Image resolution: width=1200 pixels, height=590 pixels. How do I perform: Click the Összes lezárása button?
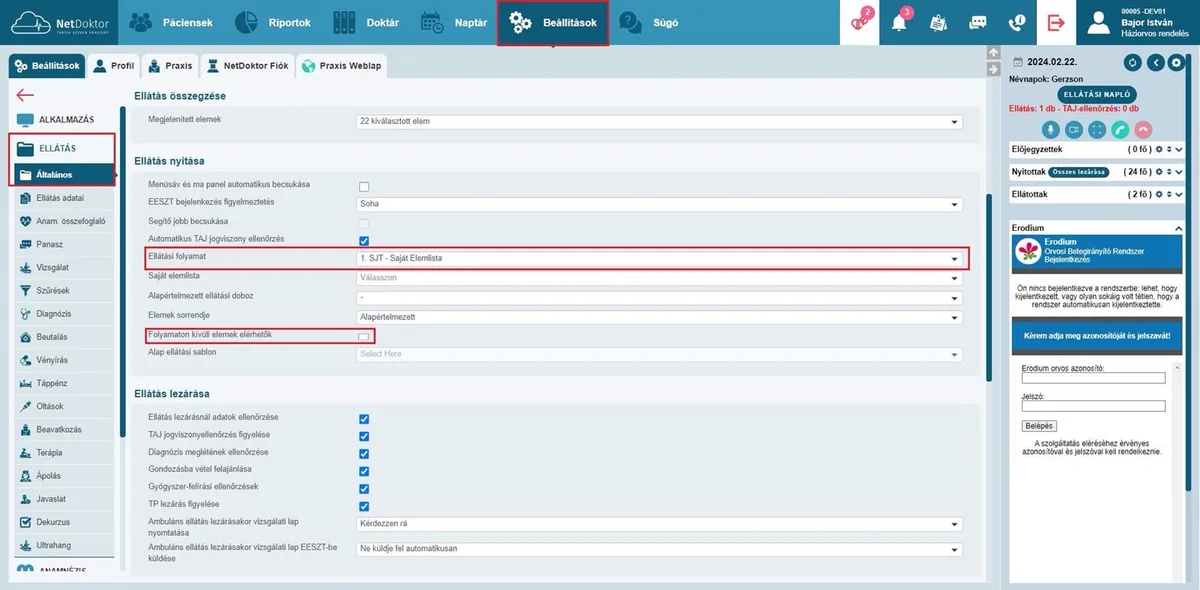1077,172
